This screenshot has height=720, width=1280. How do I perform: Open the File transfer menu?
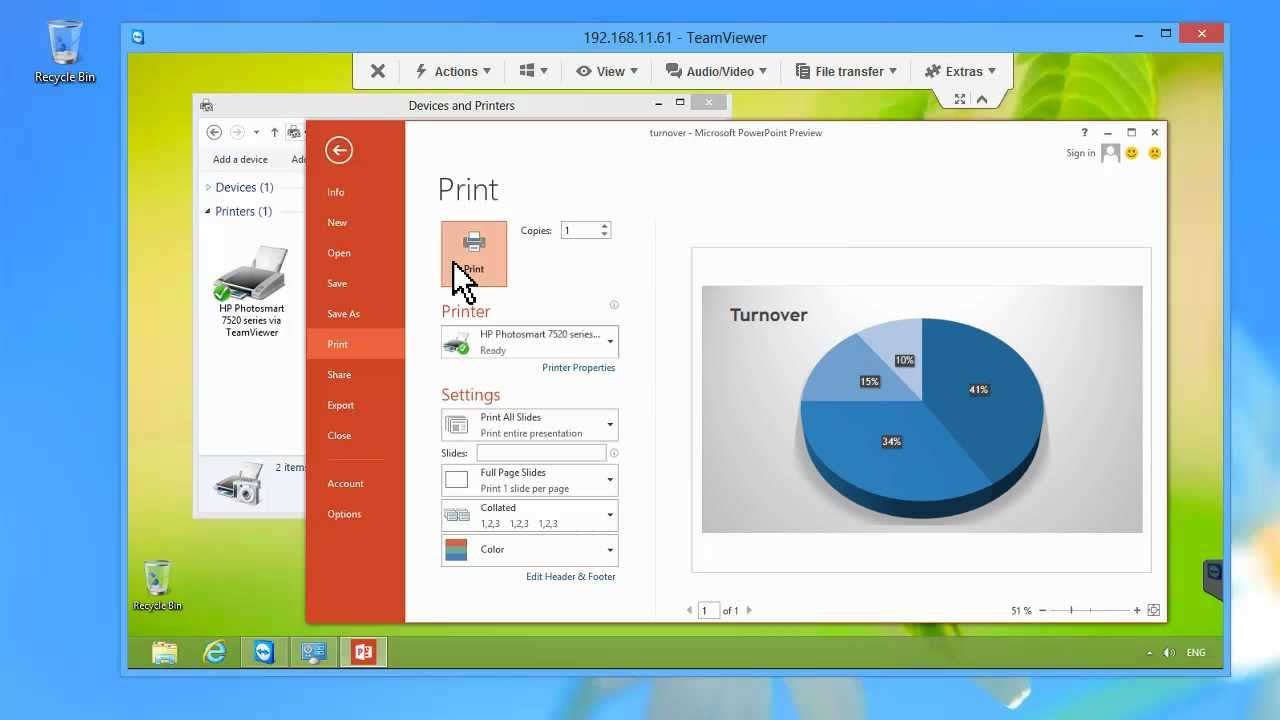(846, 71)
